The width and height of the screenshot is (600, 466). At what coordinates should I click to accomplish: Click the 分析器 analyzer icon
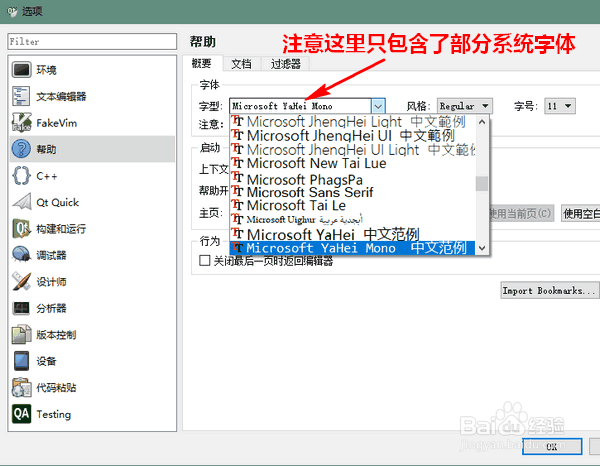[21, 308]
